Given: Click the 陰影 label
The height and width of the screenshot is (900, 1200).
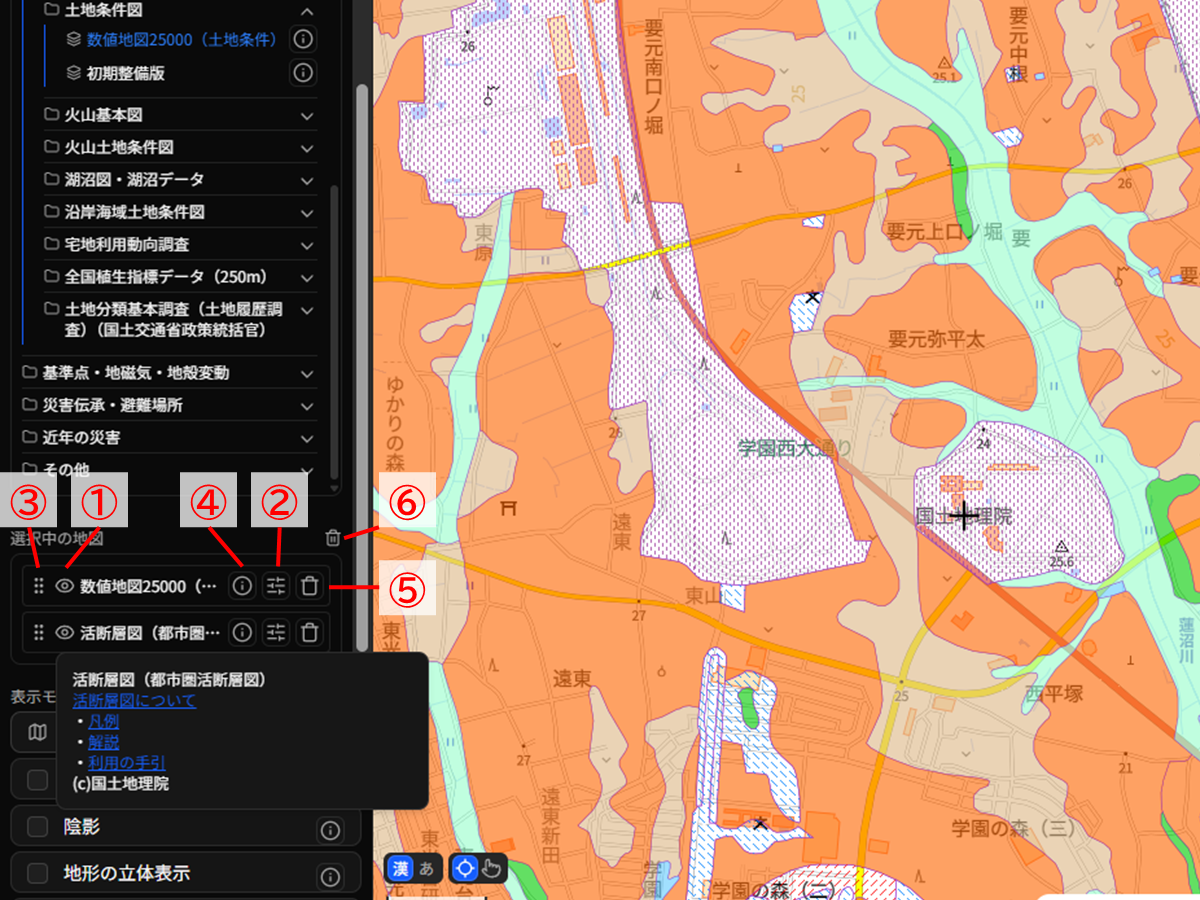Looking at the screenshot, I should [x=81, y=827].
